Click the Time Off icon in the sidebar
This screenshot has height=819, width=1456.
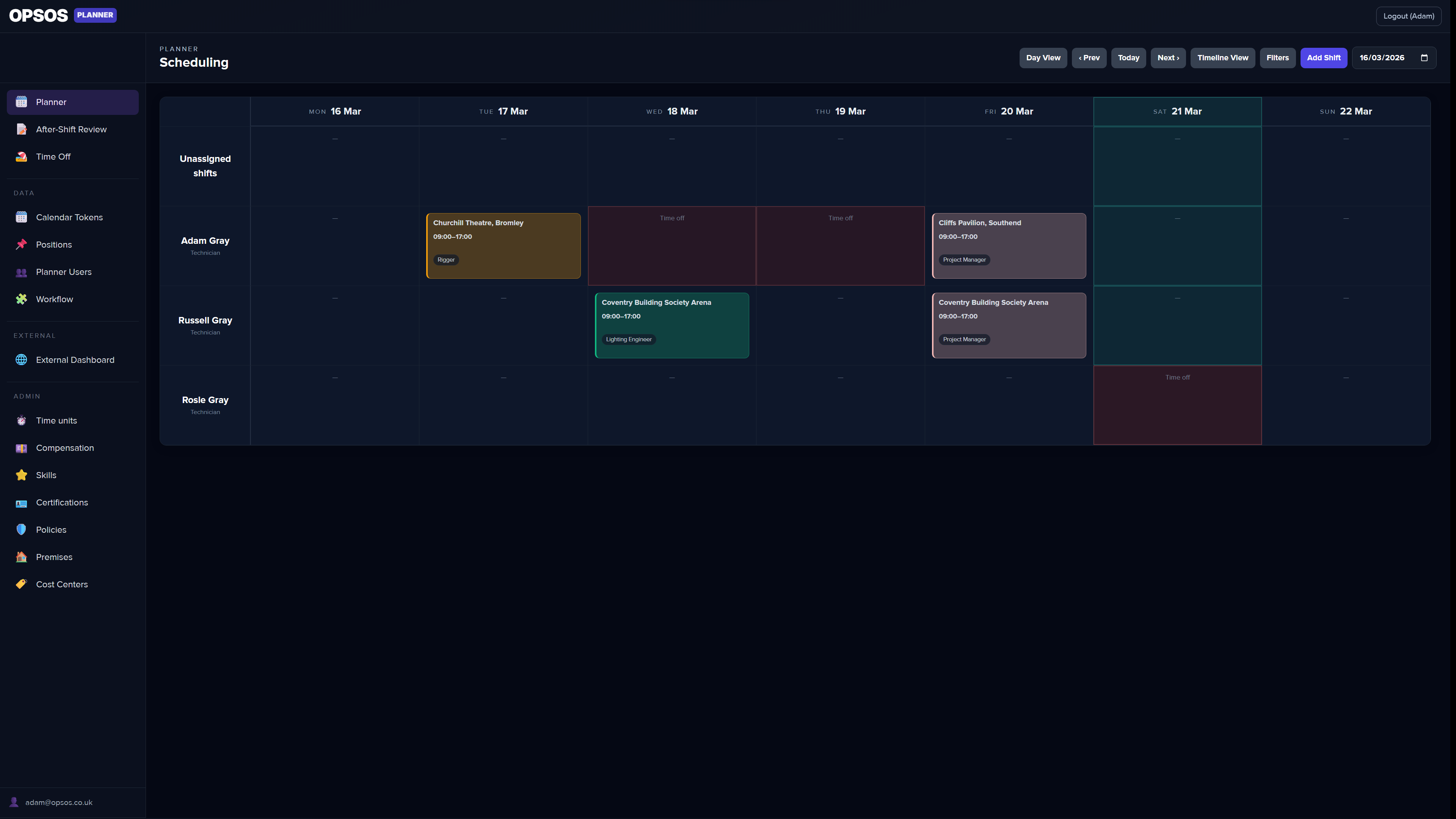(21, 157)
